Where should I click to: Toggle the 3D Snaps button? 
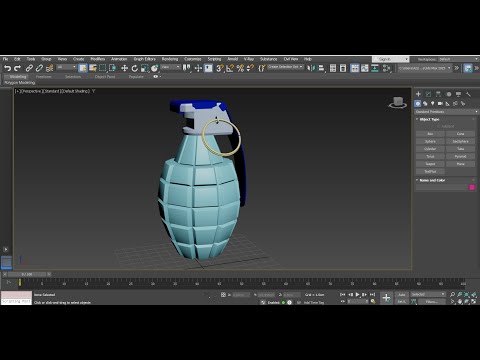click(x=220, y=68)
